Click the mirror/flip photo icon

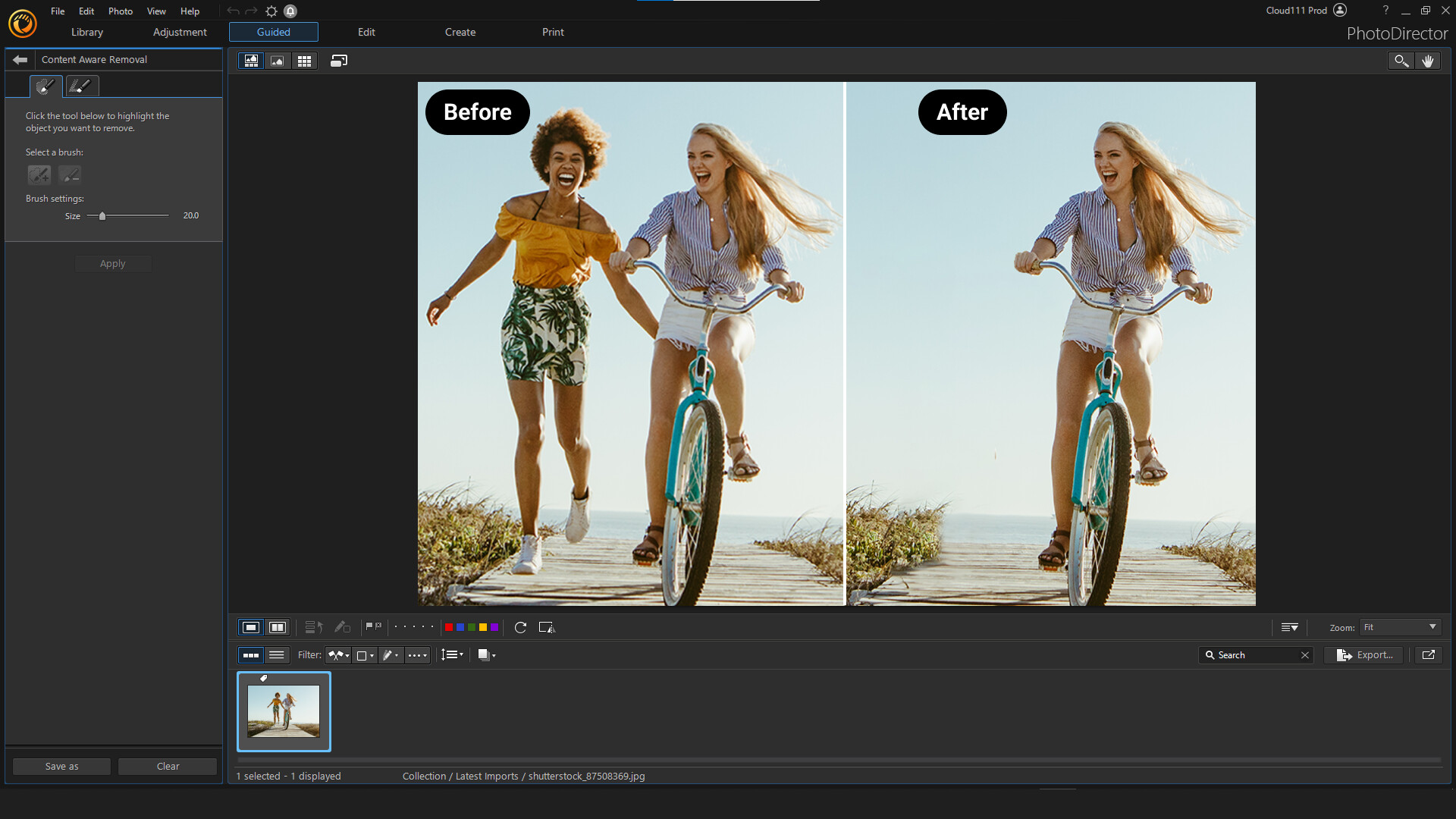coord(547,627)
